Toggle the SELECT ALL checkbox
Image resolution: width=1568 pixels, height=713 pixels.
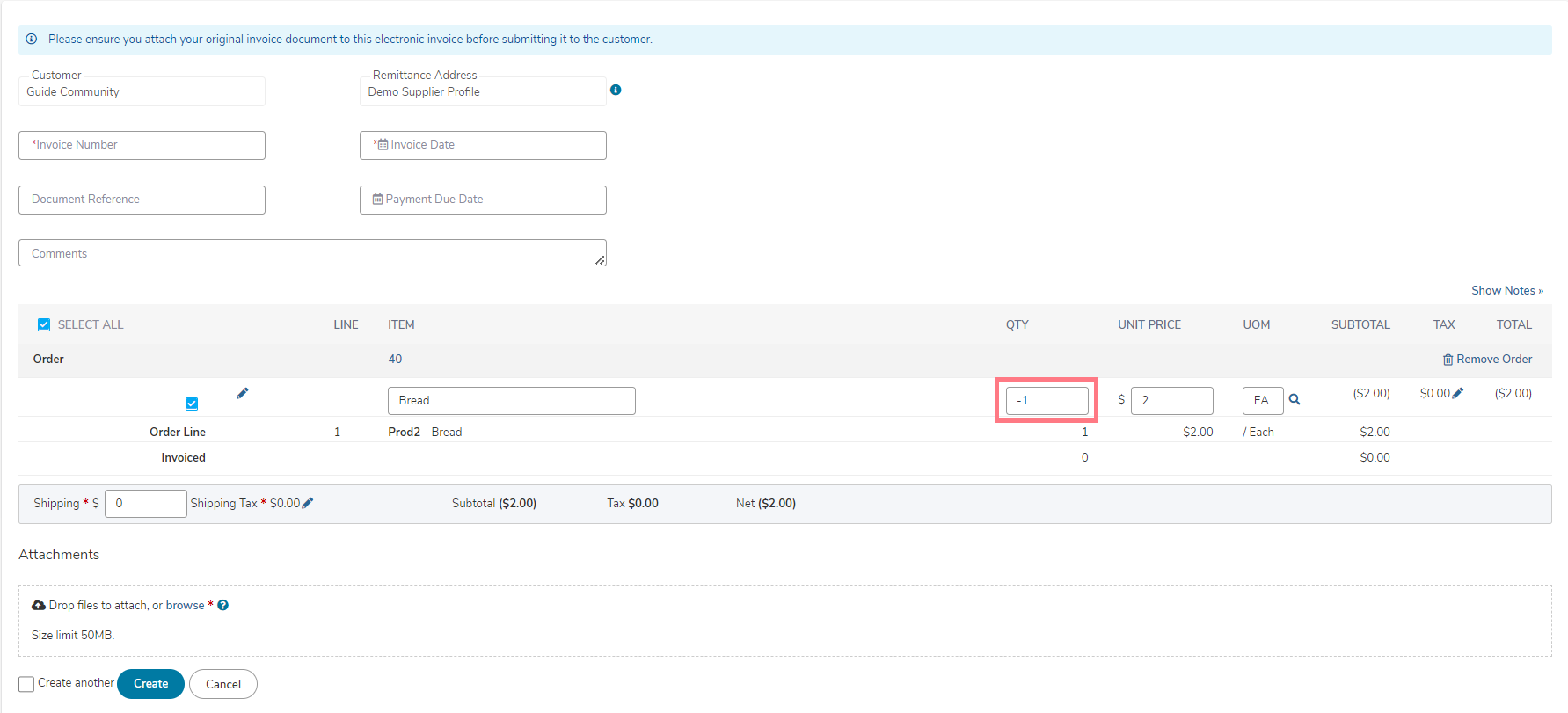click(x=44, y=325)
